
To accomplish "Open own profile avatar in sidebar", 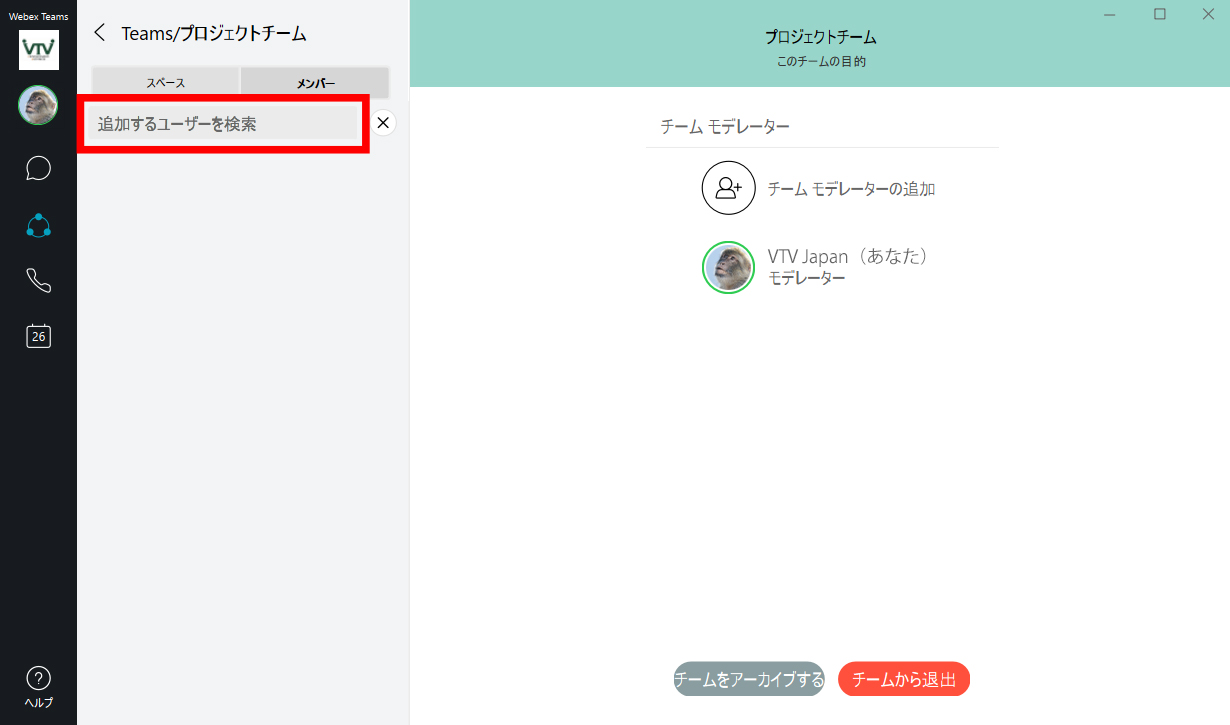I will (x=38, y=105).
